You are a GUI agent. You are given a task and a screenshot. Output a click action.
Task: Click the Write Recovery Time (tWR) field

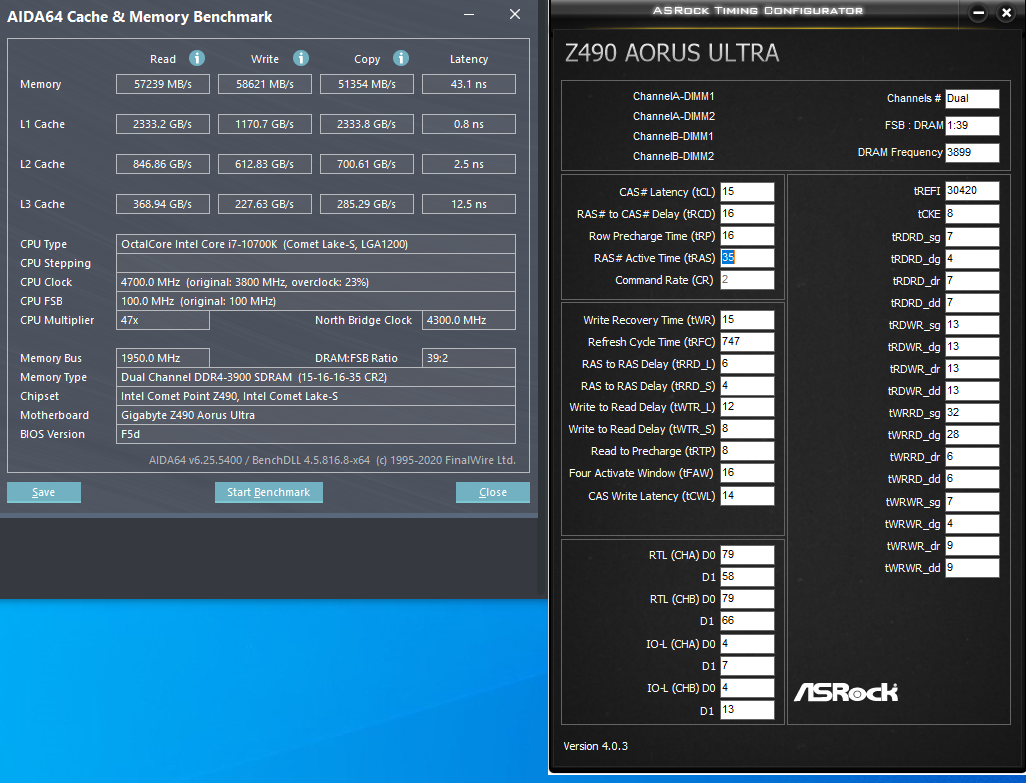(x=747, y=319)
